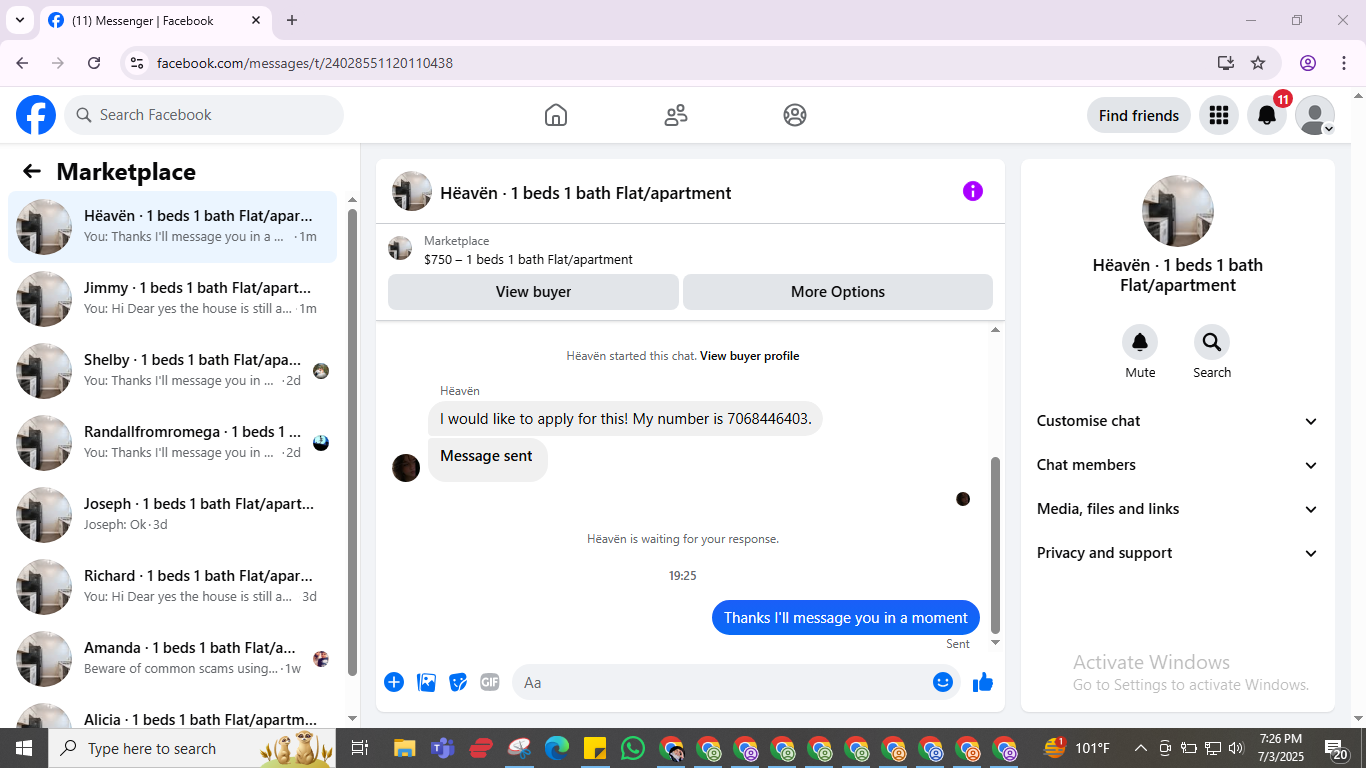
Task: Click the large listing photo in details panel
Action: [1178, 211]
